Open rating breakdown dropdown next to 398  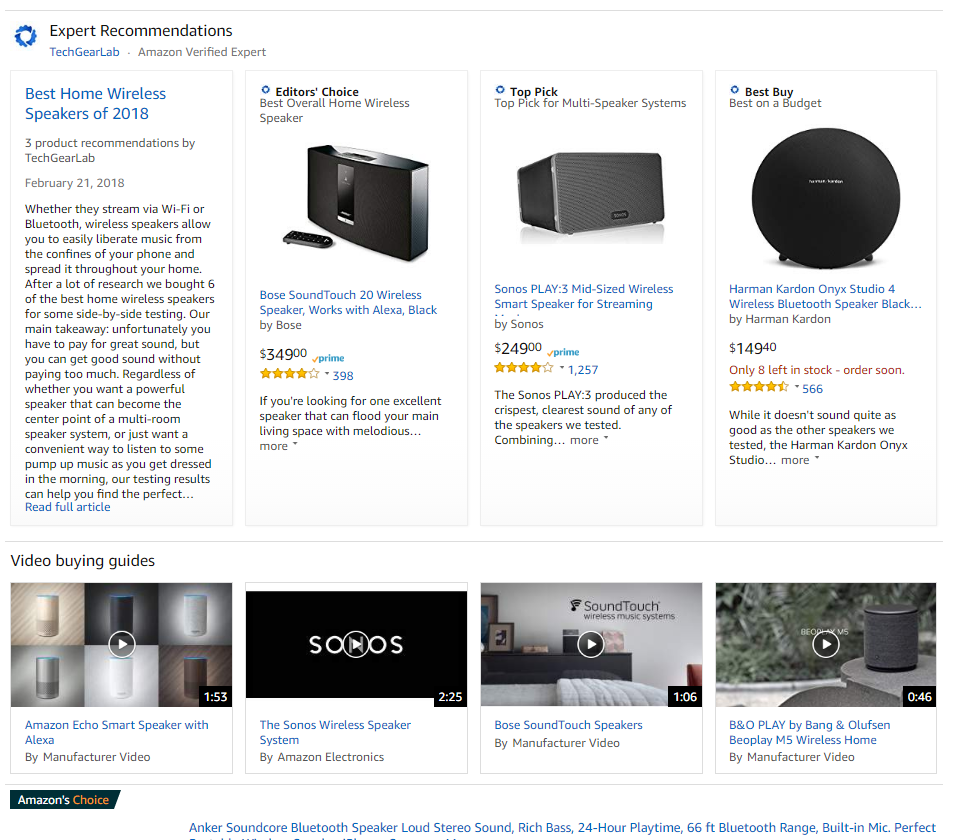(x=327, y=375)
